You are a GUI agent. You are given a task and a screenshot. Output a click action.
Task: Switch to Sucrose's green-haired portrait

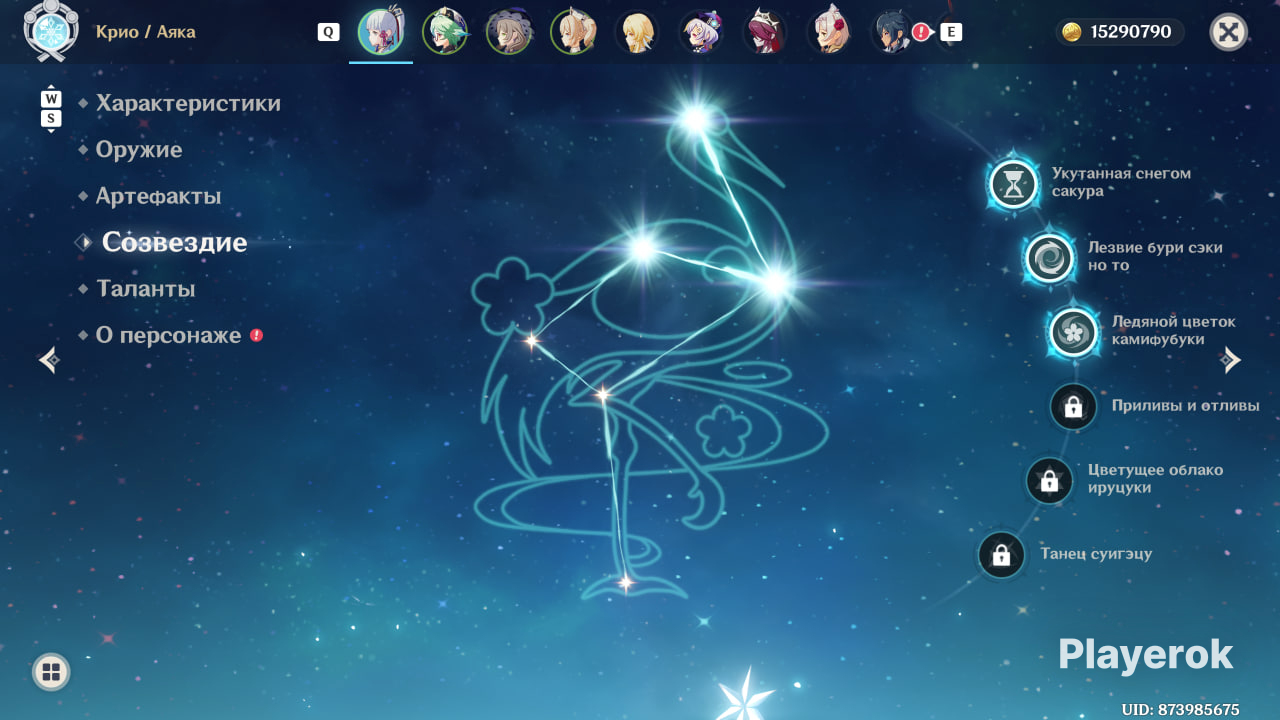point(445,32)
